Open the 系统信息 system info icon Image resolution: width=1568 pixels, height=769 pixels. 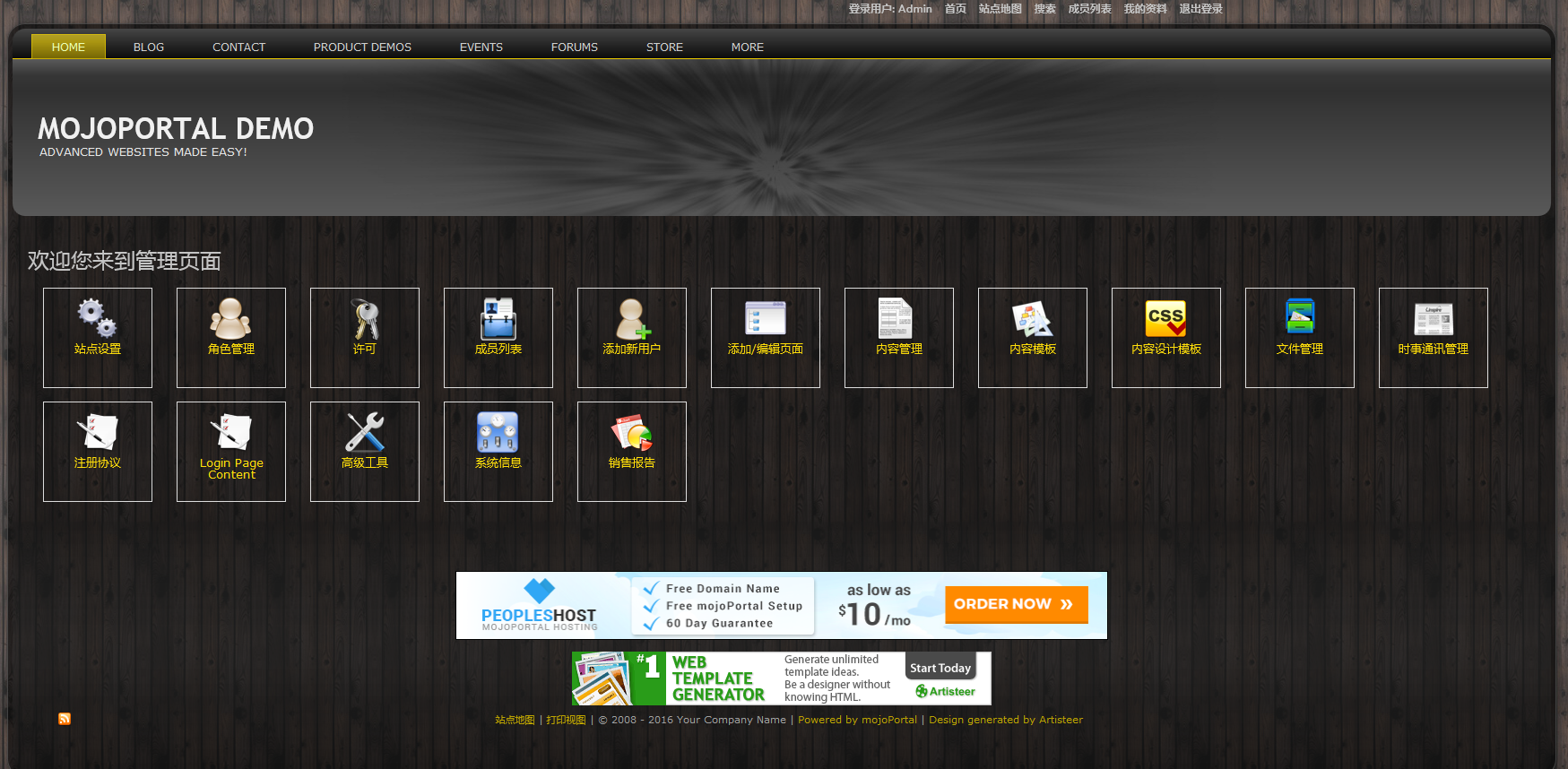498,432
